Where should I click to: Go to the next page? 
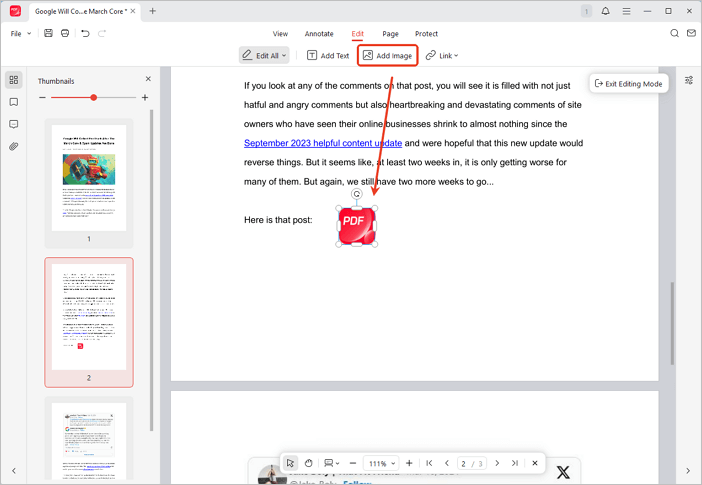[x=497, y=463]
